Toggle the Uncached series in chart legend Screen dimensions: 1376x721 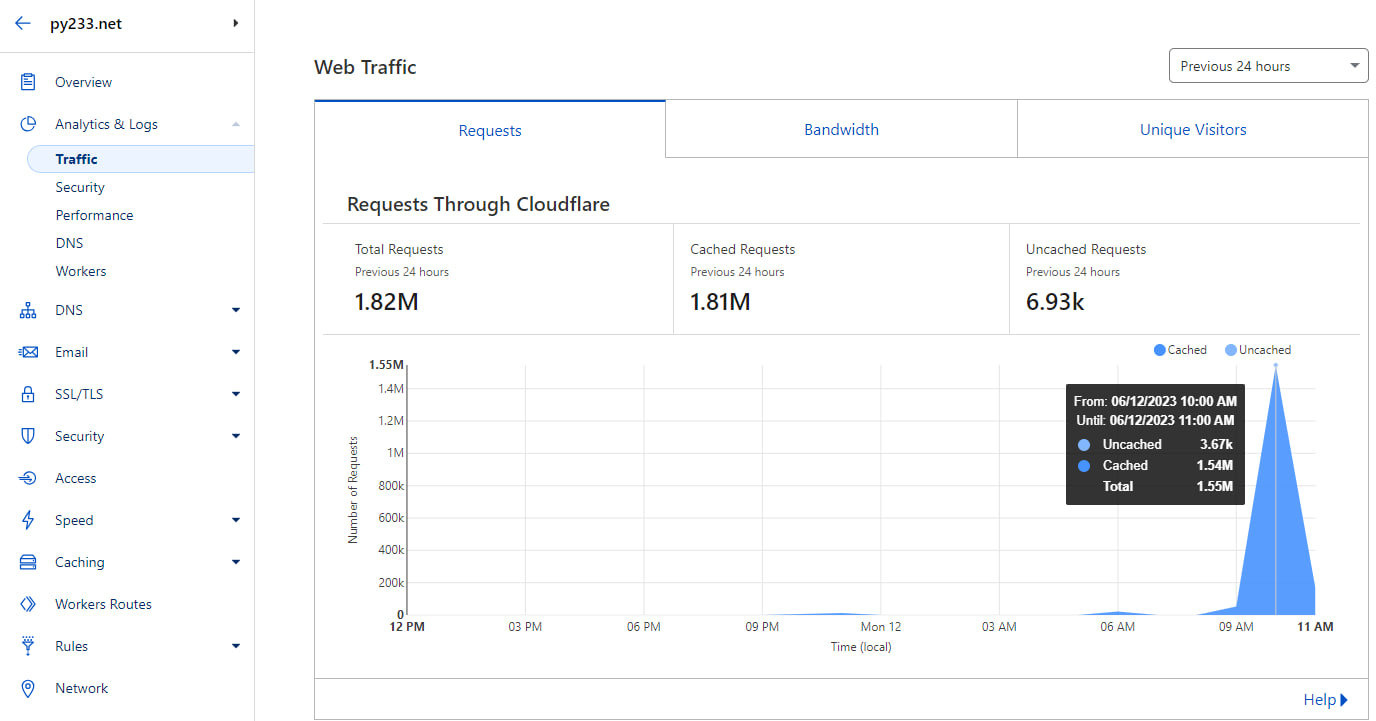click(x=1258, y=350)
